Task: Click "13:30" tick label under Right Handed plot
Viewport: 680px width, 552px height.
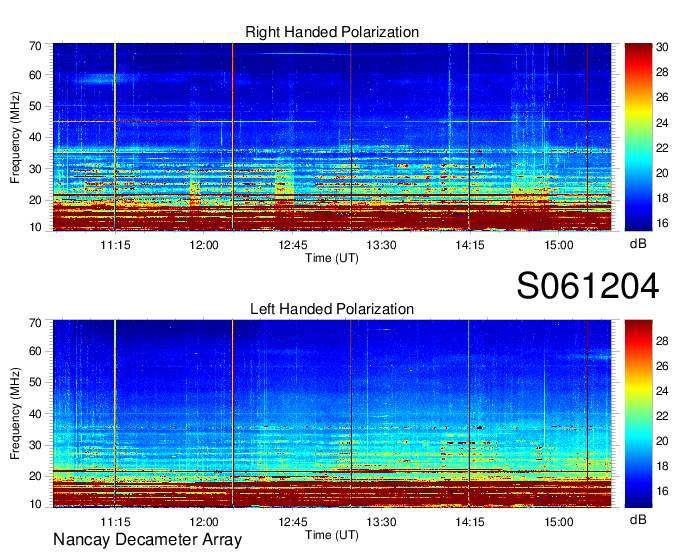Action: pos(381,245)
